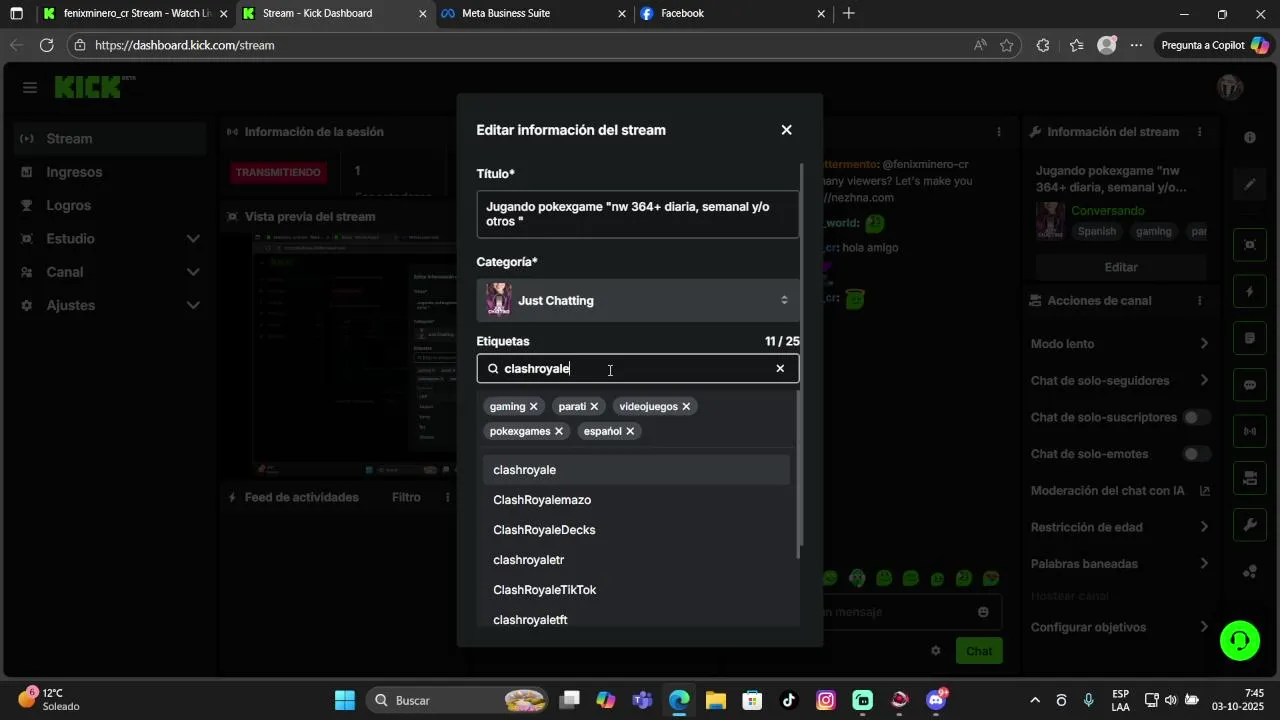Image resolution: width=1280 pixels, height=720 pixels.
Task: Add this page to favorites star
Action: [1007, 45]
